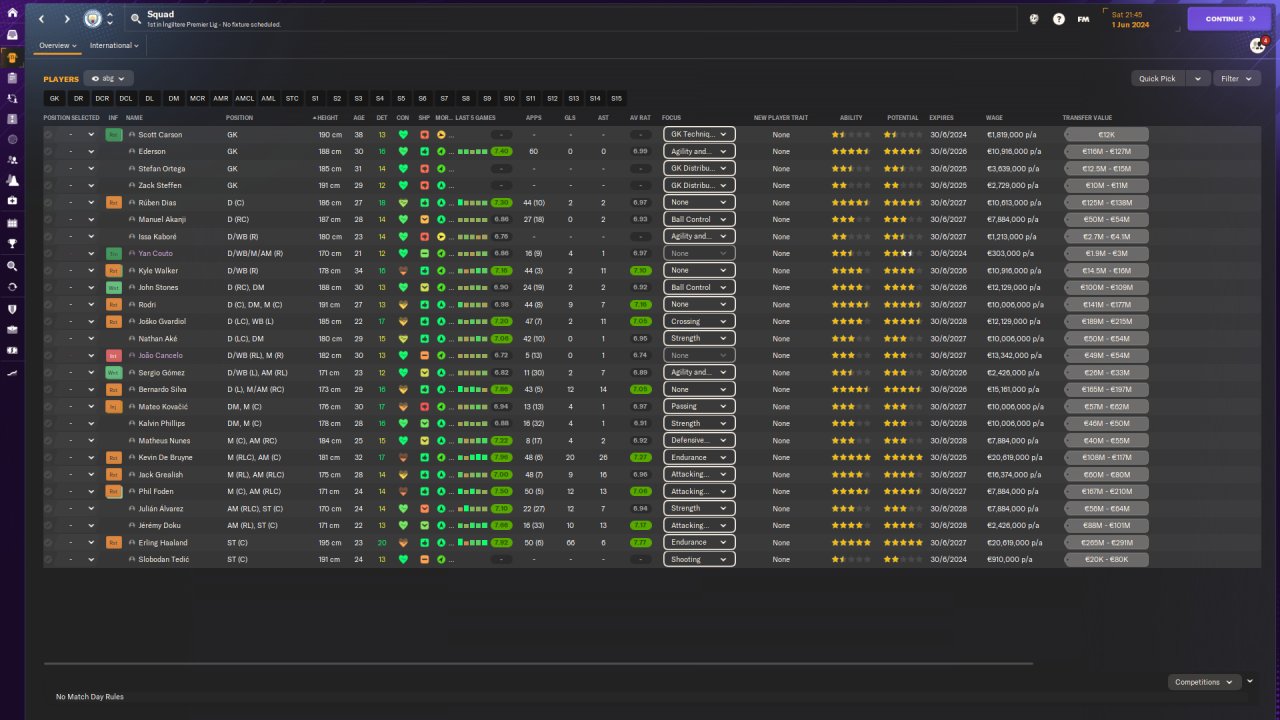
Task: Open the trophy competitions icon in the sidebar
Action: [x=12, y=243]
